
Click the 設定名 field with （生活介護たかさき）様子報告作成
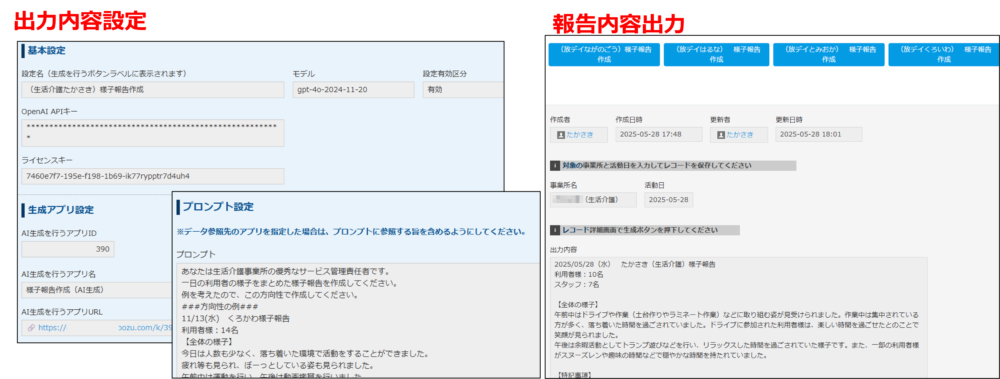click(x=153, y=89)
